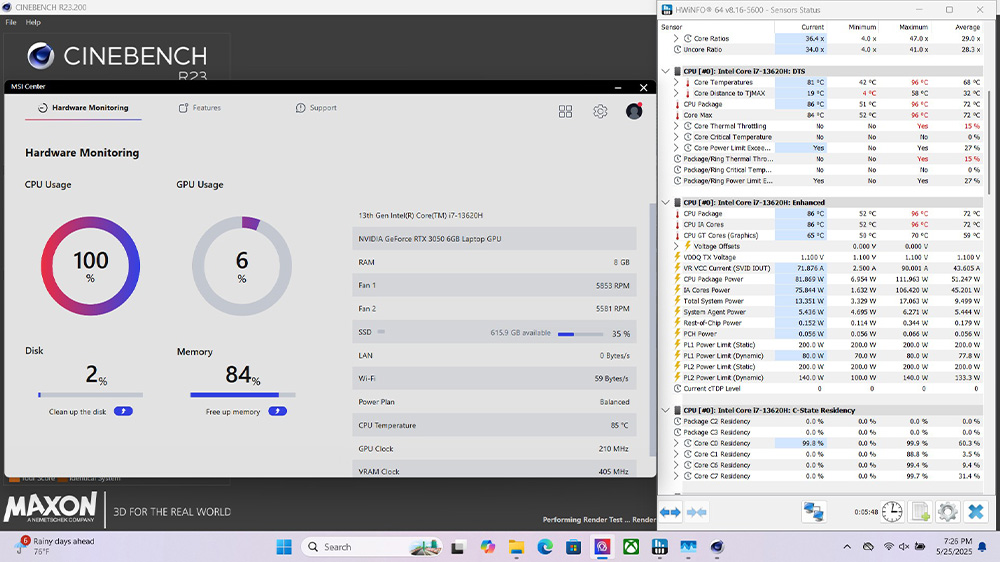Expand the Core Temperatures row
This screenshot has width=1000, height=562.
click(x=676, y=82)
